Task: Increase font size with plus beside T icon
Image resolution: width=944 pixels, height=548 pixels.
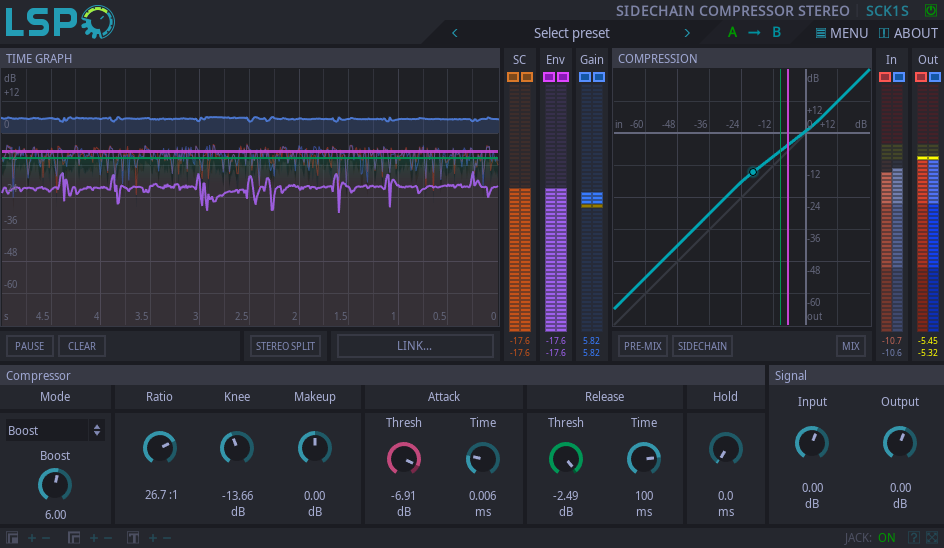Action: [152, 538]
